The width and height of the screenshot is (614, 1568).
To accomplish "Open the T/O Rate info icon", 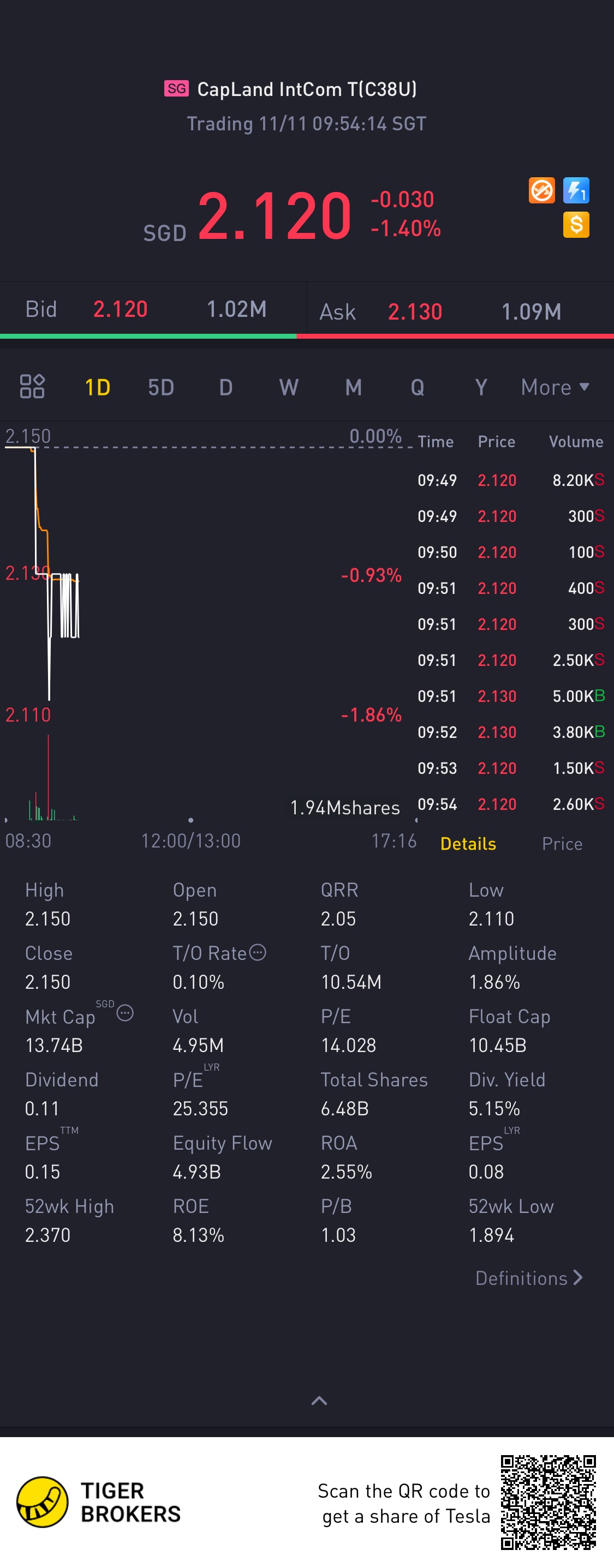I will pyautogui.click(x=258, y=952).
